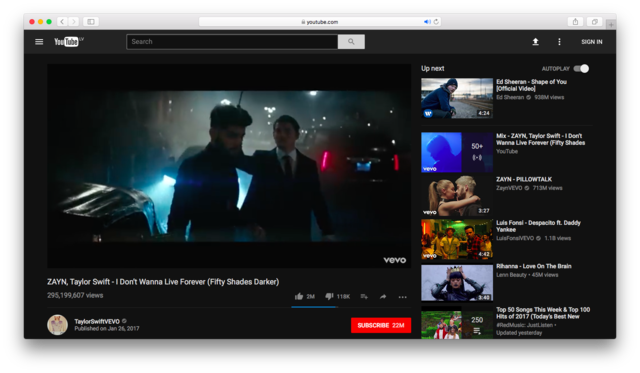Open more actions ellipsis under video
This screenshot has width=640, height=373.
click(402, 297)
